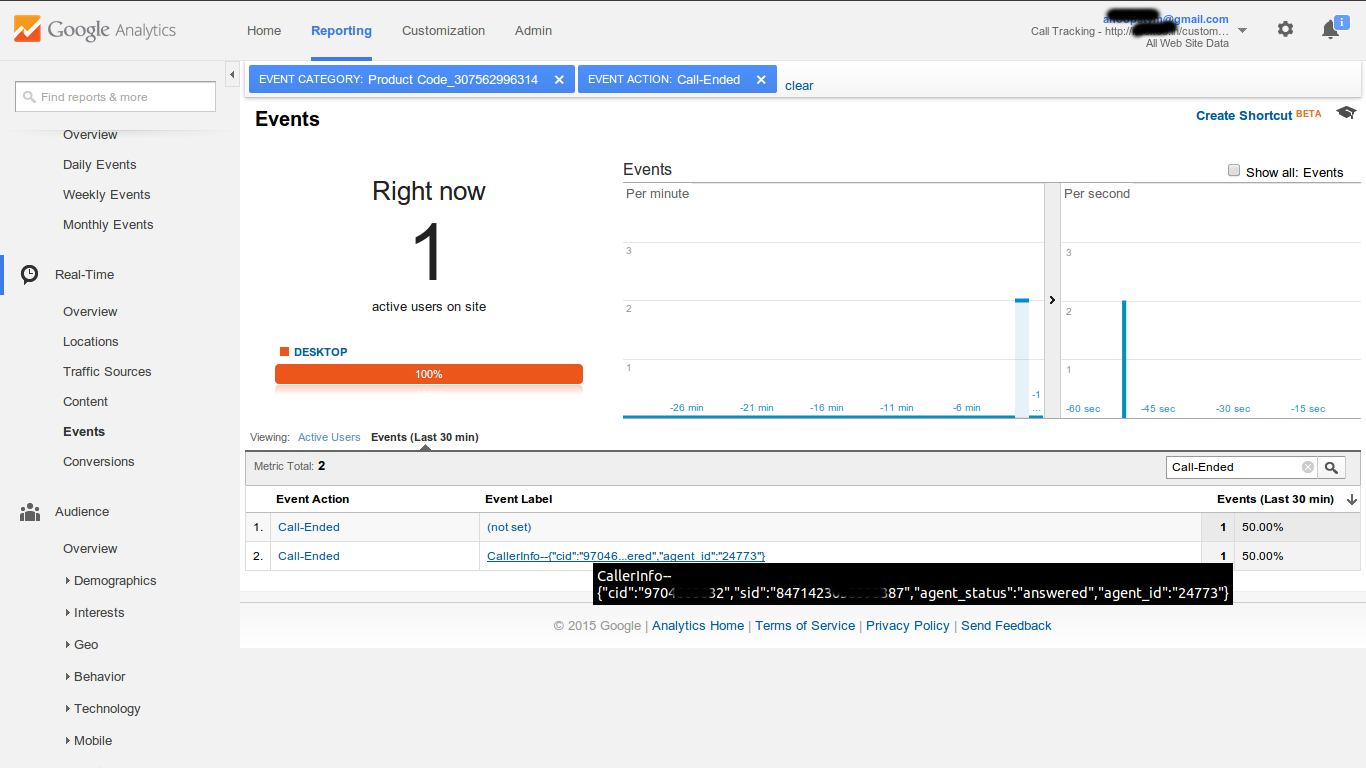Viewport: 1366px width, 768px height.
Task: Open the Customization tab
Action: [x=443, y=31]
